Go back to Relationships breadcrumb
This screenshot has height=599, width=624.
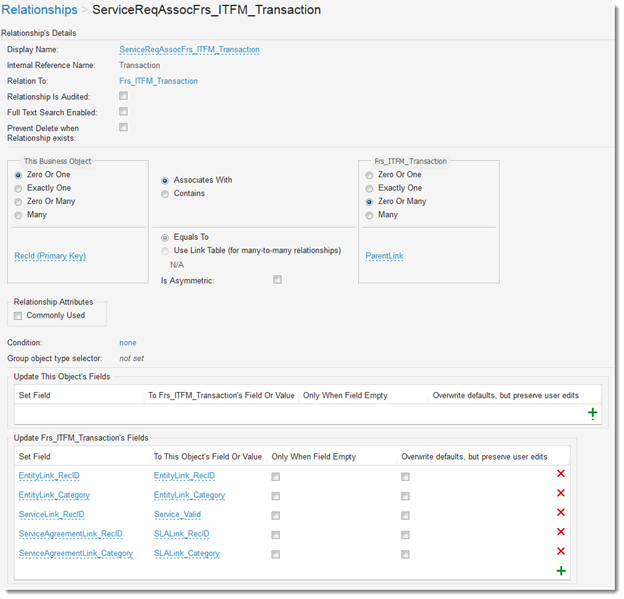[x=41, y=10]
